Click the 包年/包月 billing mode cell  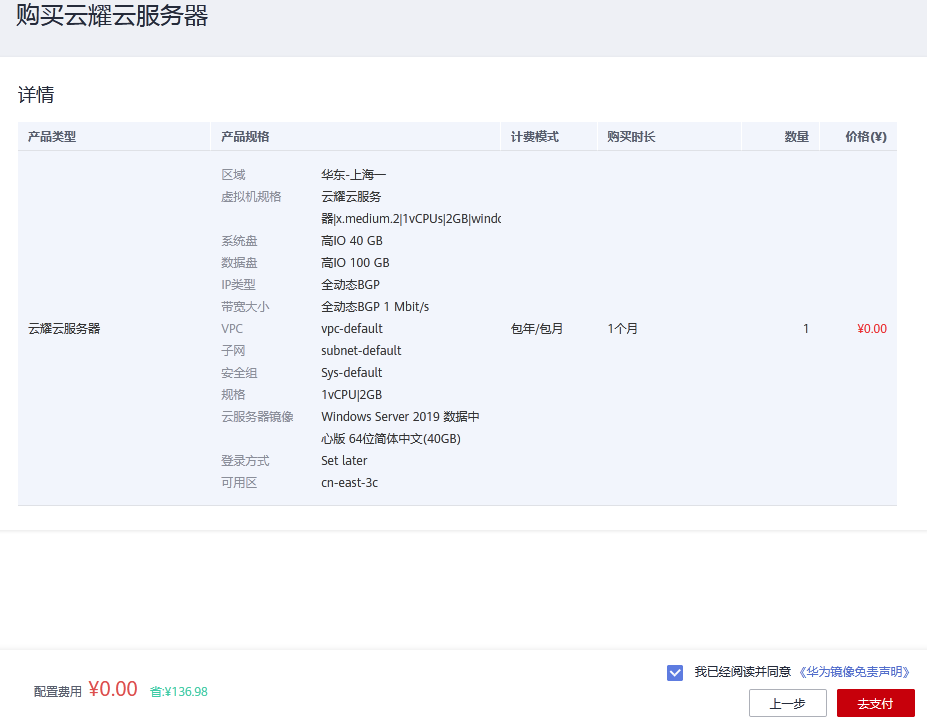(x=537, y=329)
